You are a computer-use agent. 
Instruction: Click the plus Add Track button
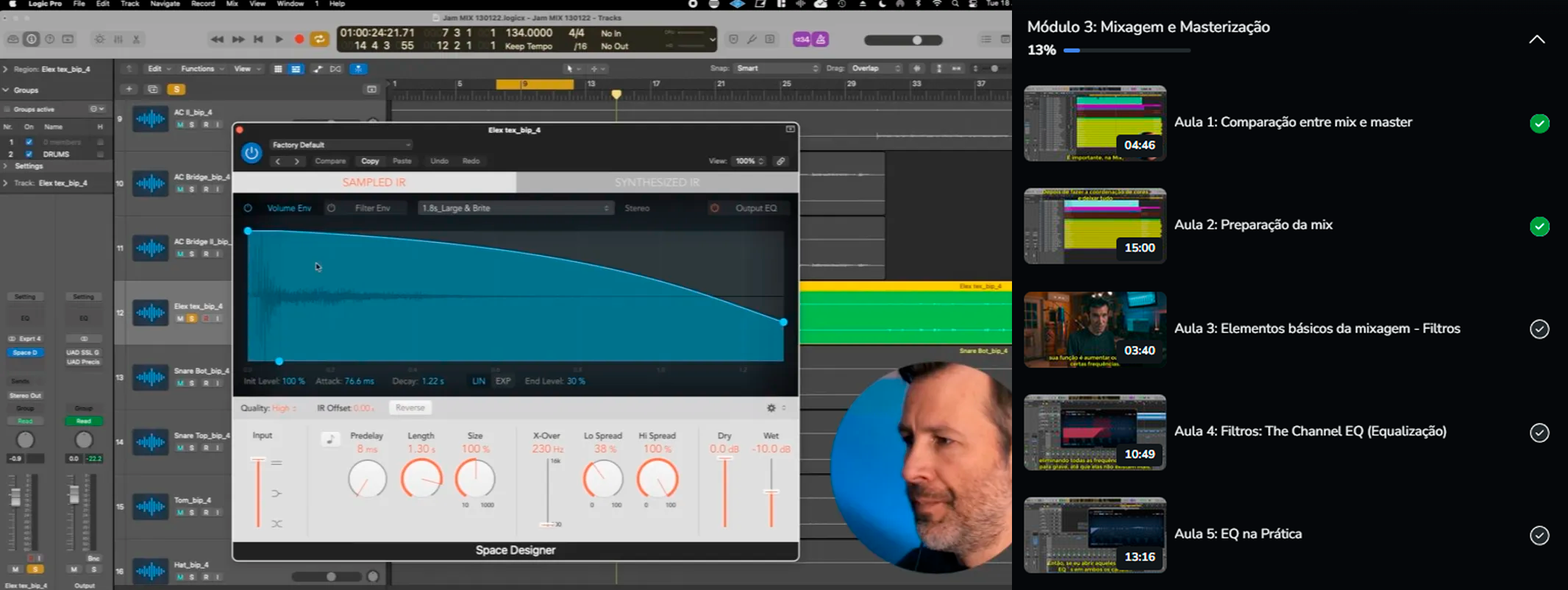click(x=129, y=89)
